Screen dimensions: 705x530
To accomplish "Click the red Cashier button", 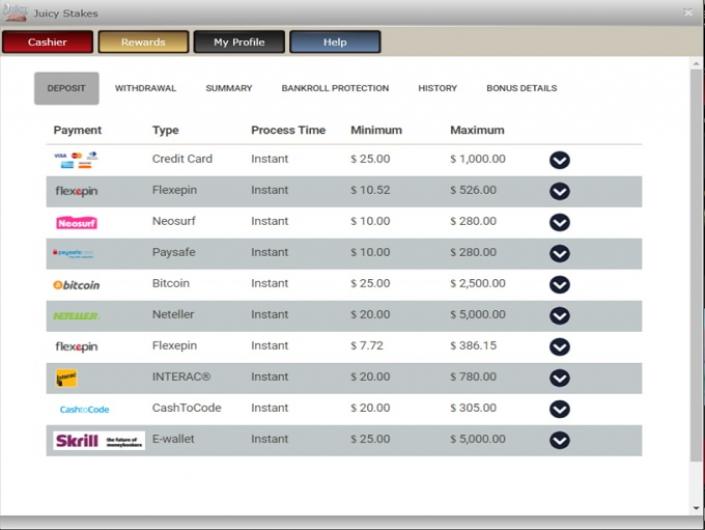I will pos(47,42).
